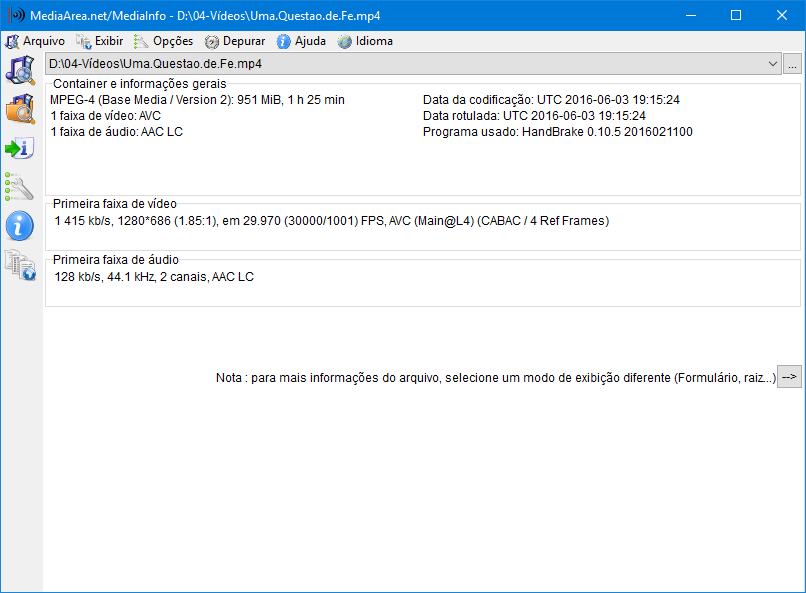This screenshot has height=593, width=806.
Task: Click the '...' browse button next to path
Action: (792, 64)
